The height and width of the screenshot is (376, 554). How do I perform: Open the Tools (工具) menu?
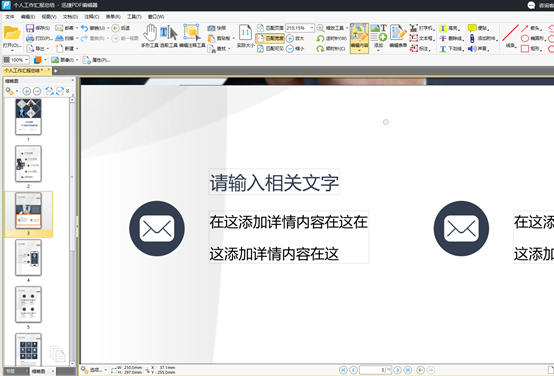(x=134, y=17)
